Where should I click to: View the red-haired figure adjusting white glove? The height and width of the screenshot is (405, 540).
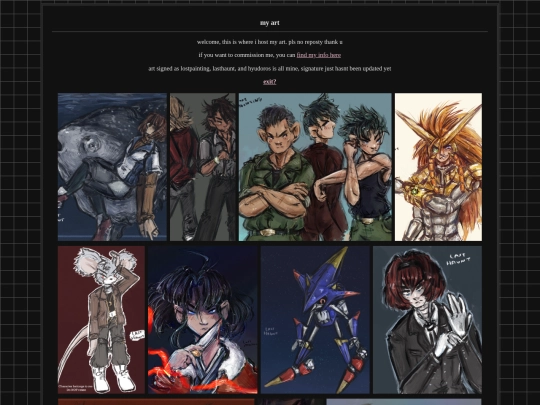[427, 320]
